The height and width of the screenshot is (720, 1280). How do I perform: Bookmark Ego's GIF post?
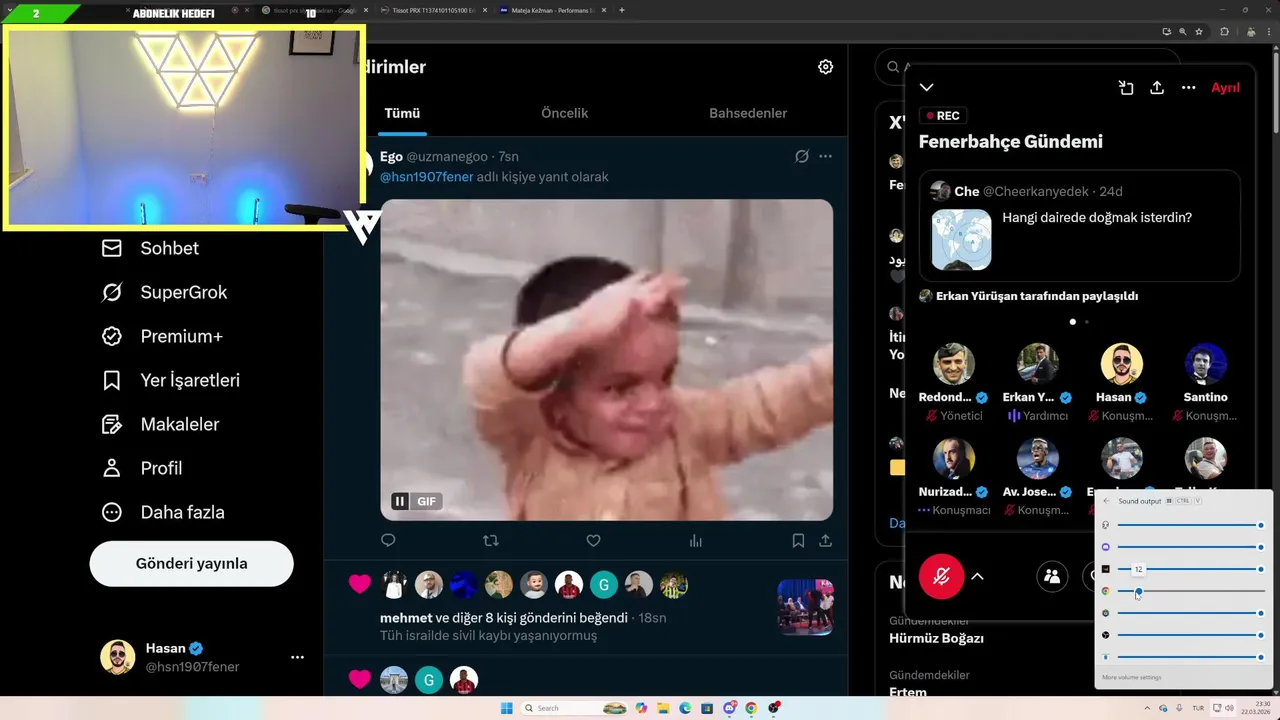click(798, 540)
